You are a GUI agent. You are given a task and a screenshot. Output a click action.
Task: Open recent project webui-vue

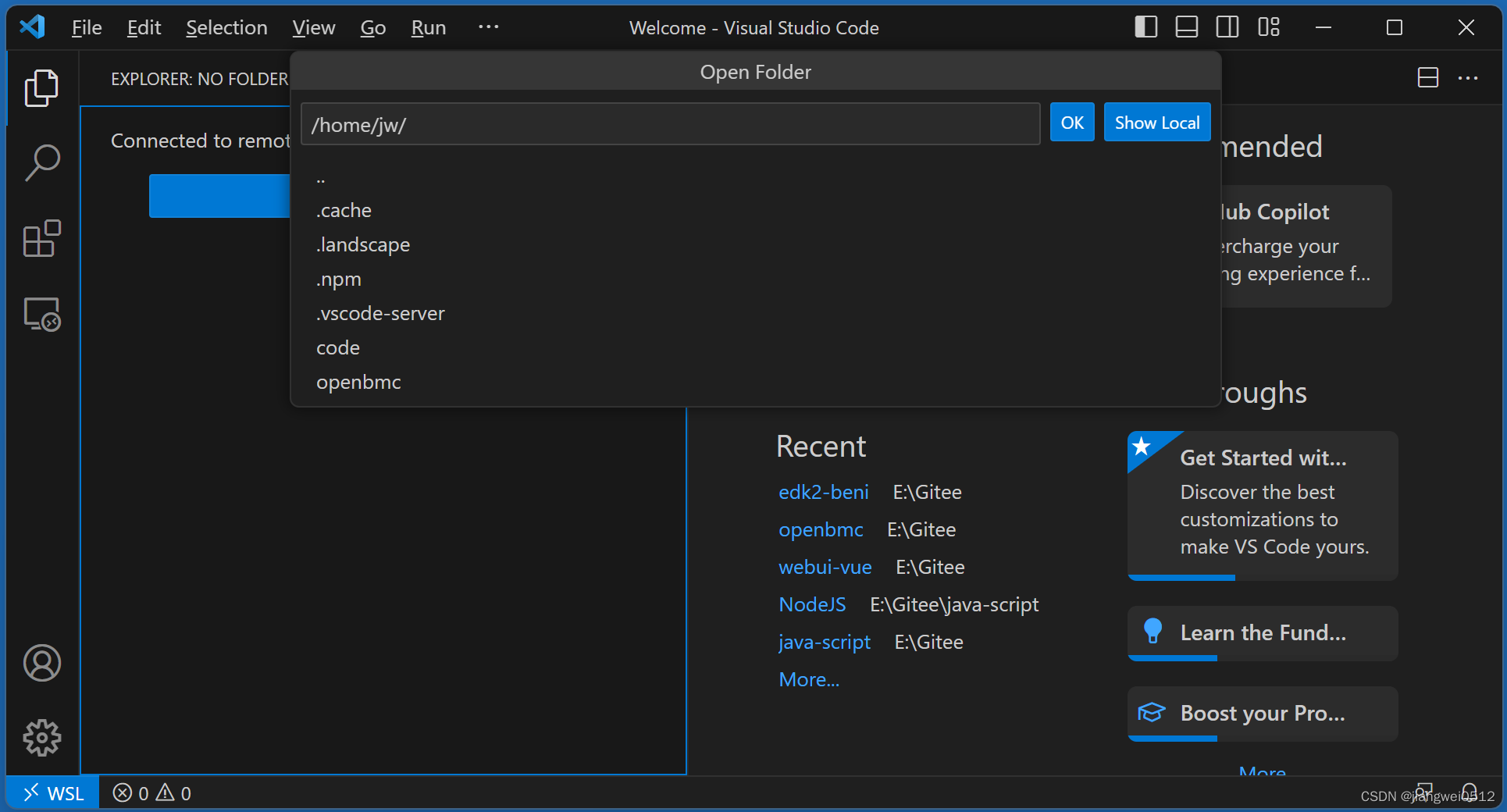point(825,567)
